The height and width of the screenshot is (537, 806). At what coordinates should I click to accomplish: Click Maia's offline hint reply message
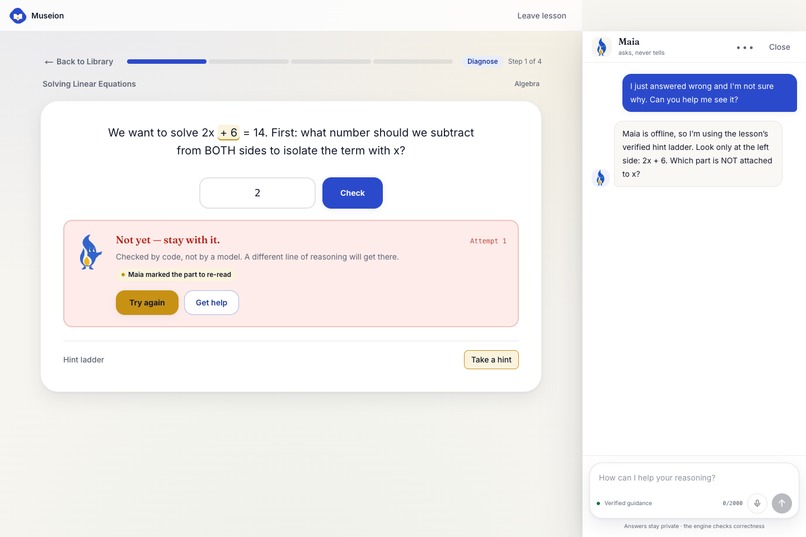(698, 154)
